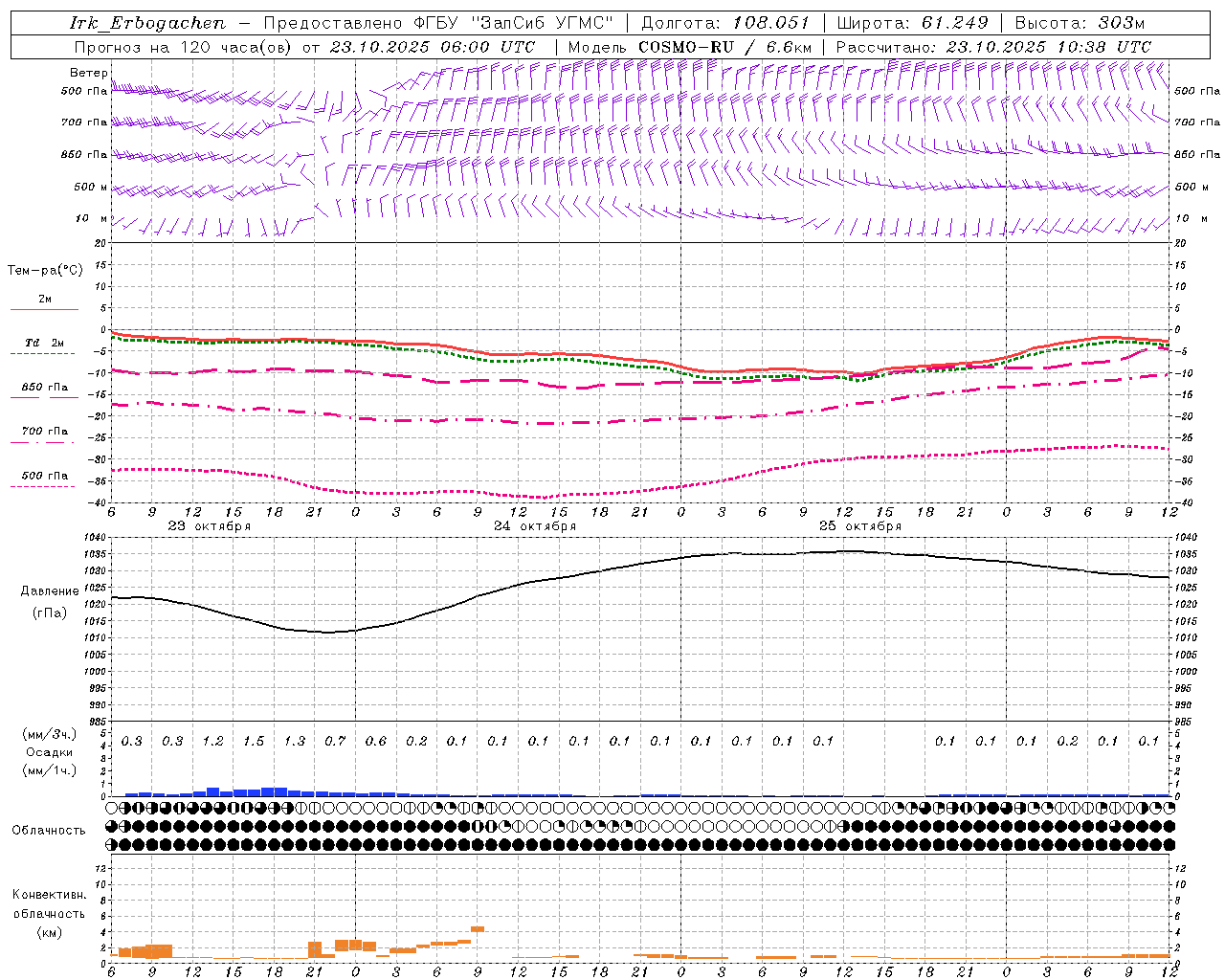This screenshot has height=980, width=1225.
Task: Click 'Рассчитано: 23.10.2025 10:38 UTC' timestamp
Action: click(993, 47)
